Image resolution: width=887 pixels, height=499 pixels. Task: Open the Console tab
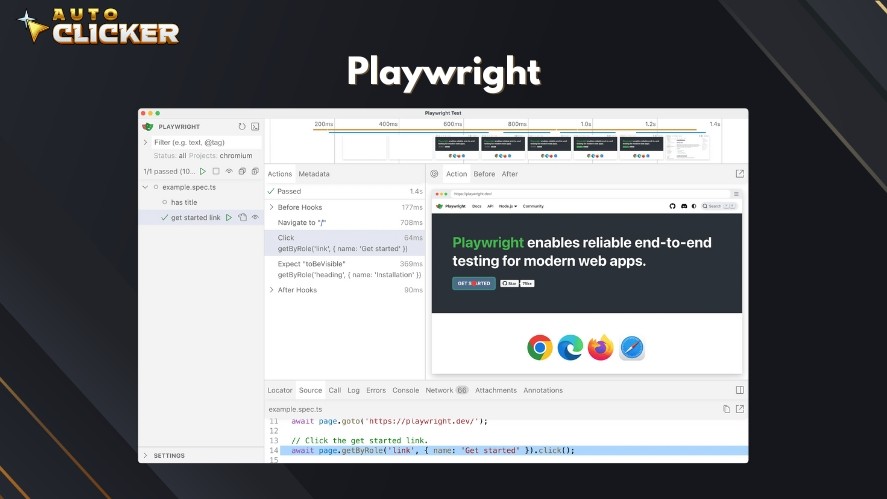click(x=406, y=390)
